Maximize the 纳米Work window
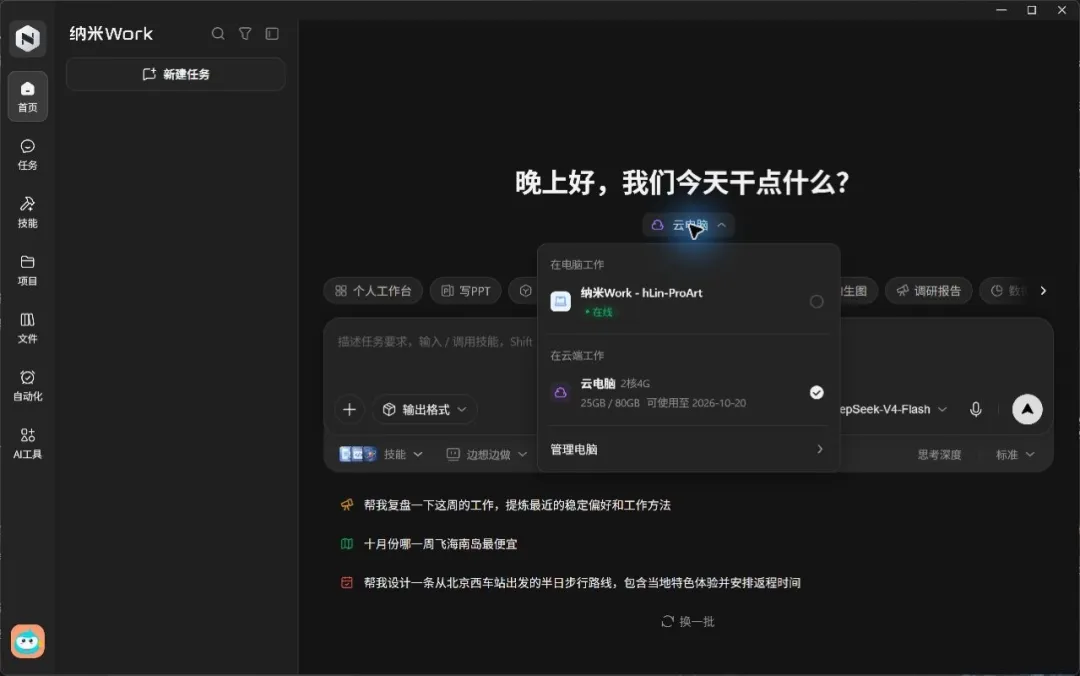This screenshot has width=1080, height=676. (1032, 10)
